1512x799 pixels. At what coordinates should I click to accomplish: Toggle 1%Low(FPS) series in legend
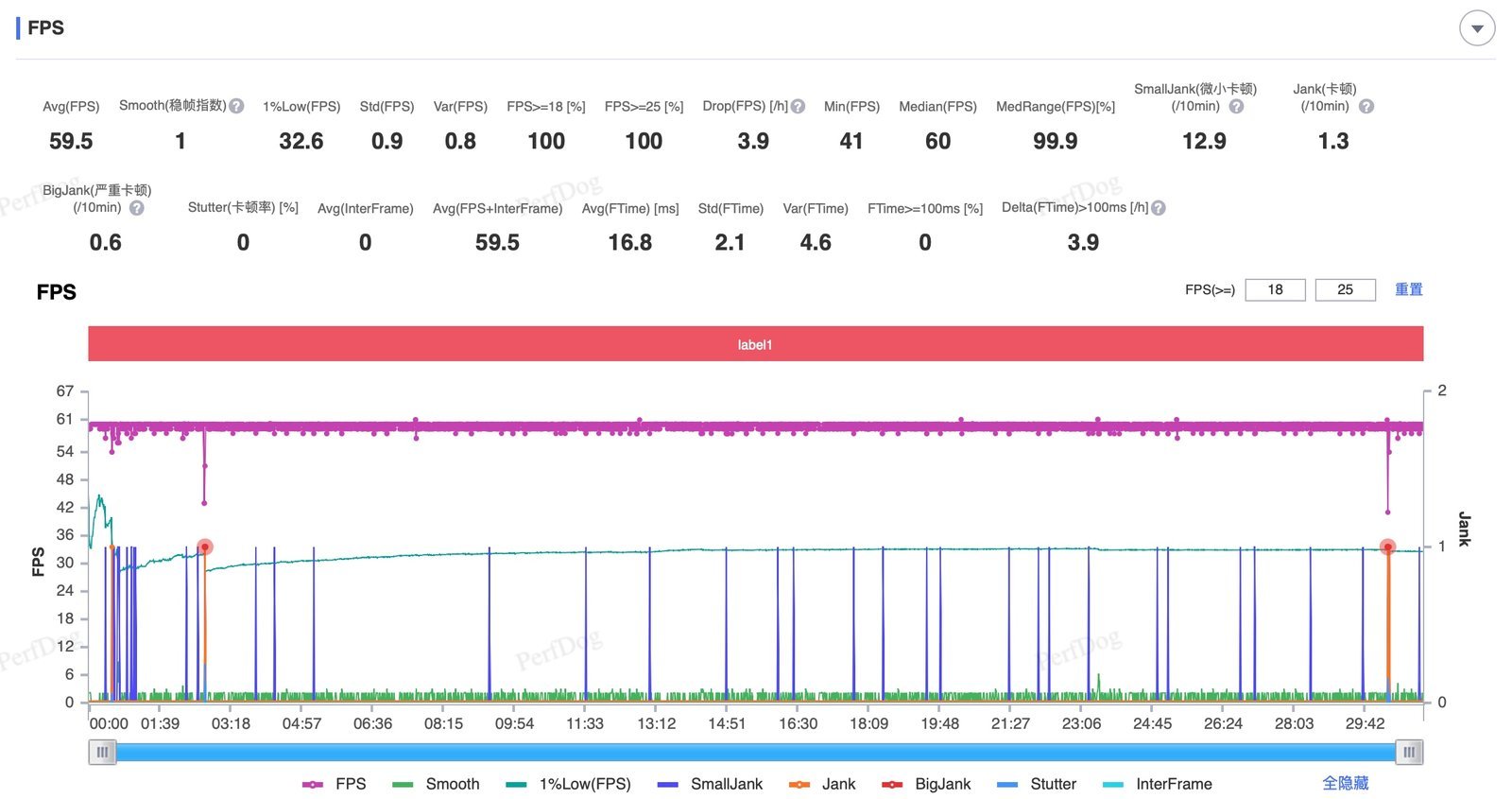[568, 784]
